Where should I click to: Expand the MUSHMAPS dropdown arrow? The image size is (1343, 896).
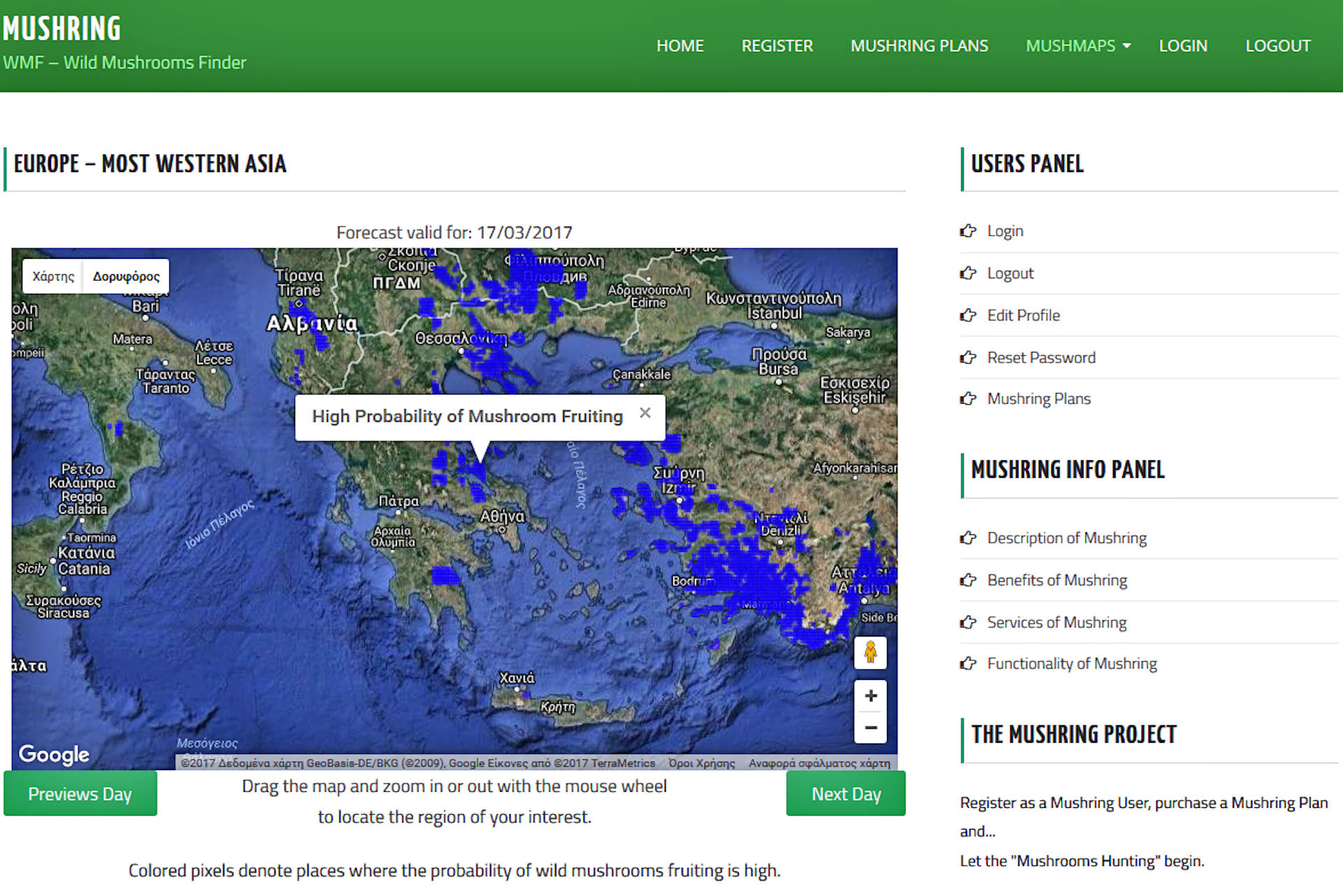pos(1126,46)
